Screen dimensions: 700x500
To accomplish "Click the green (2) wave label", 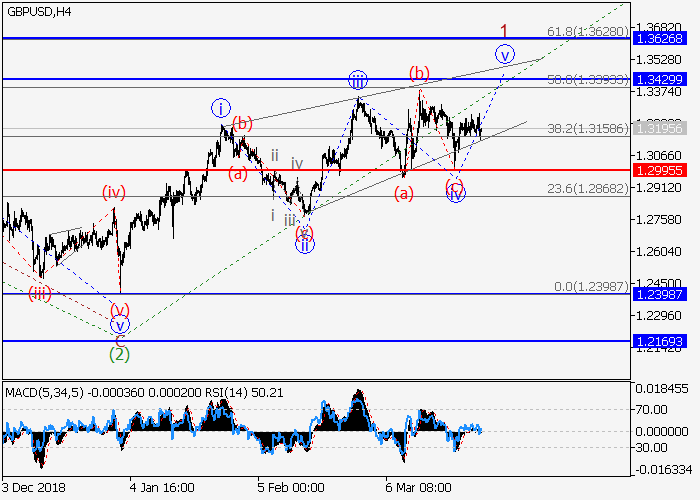I will pos(120,352).
